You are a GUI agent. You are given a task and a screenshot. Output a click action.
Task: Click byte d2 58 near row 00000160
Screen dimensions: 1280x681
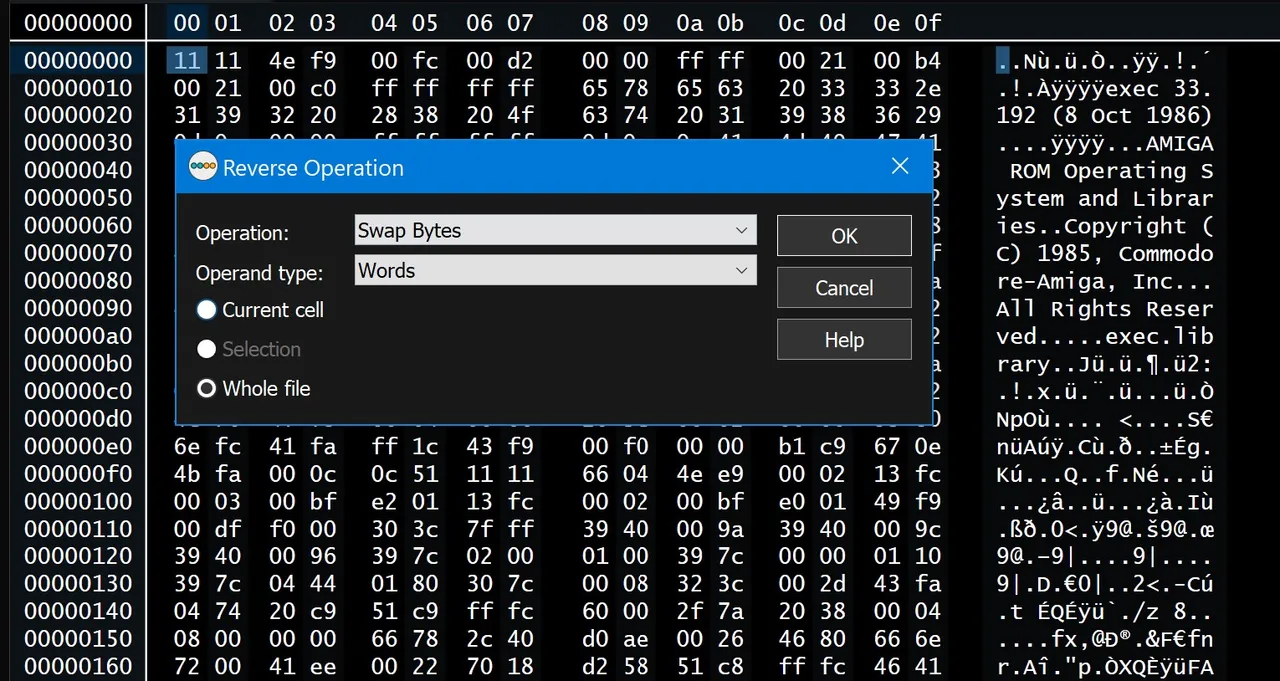615,666
